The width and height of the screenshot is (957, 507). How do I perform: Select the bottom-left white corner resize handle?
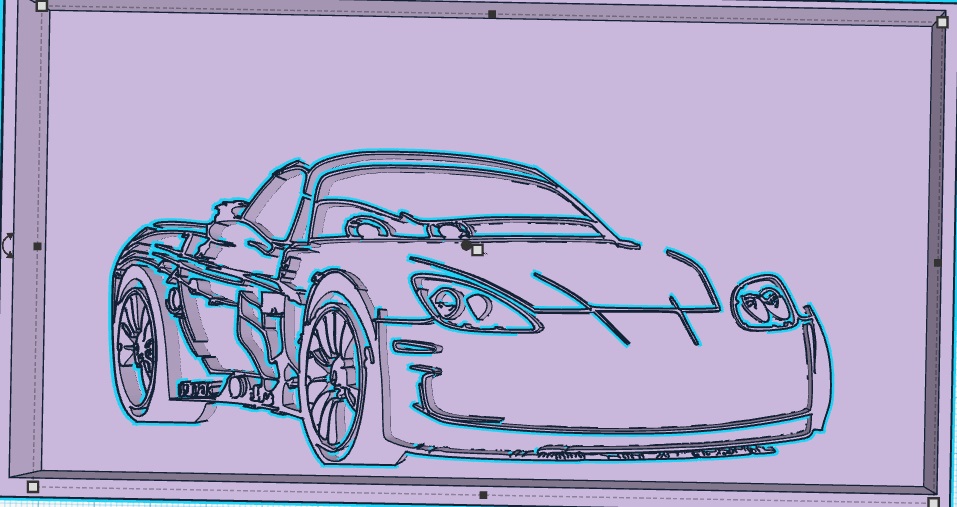33,486
